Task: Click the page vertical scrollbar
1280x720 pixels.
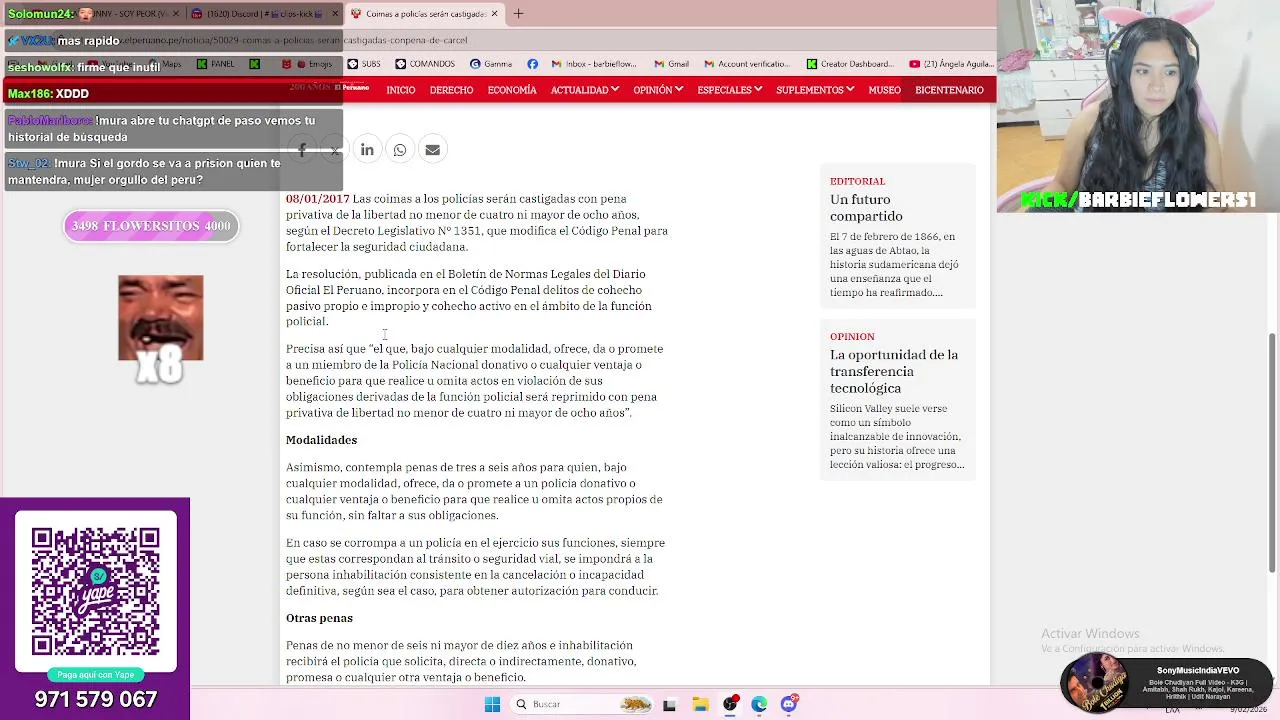Action: pos(1272,452)
